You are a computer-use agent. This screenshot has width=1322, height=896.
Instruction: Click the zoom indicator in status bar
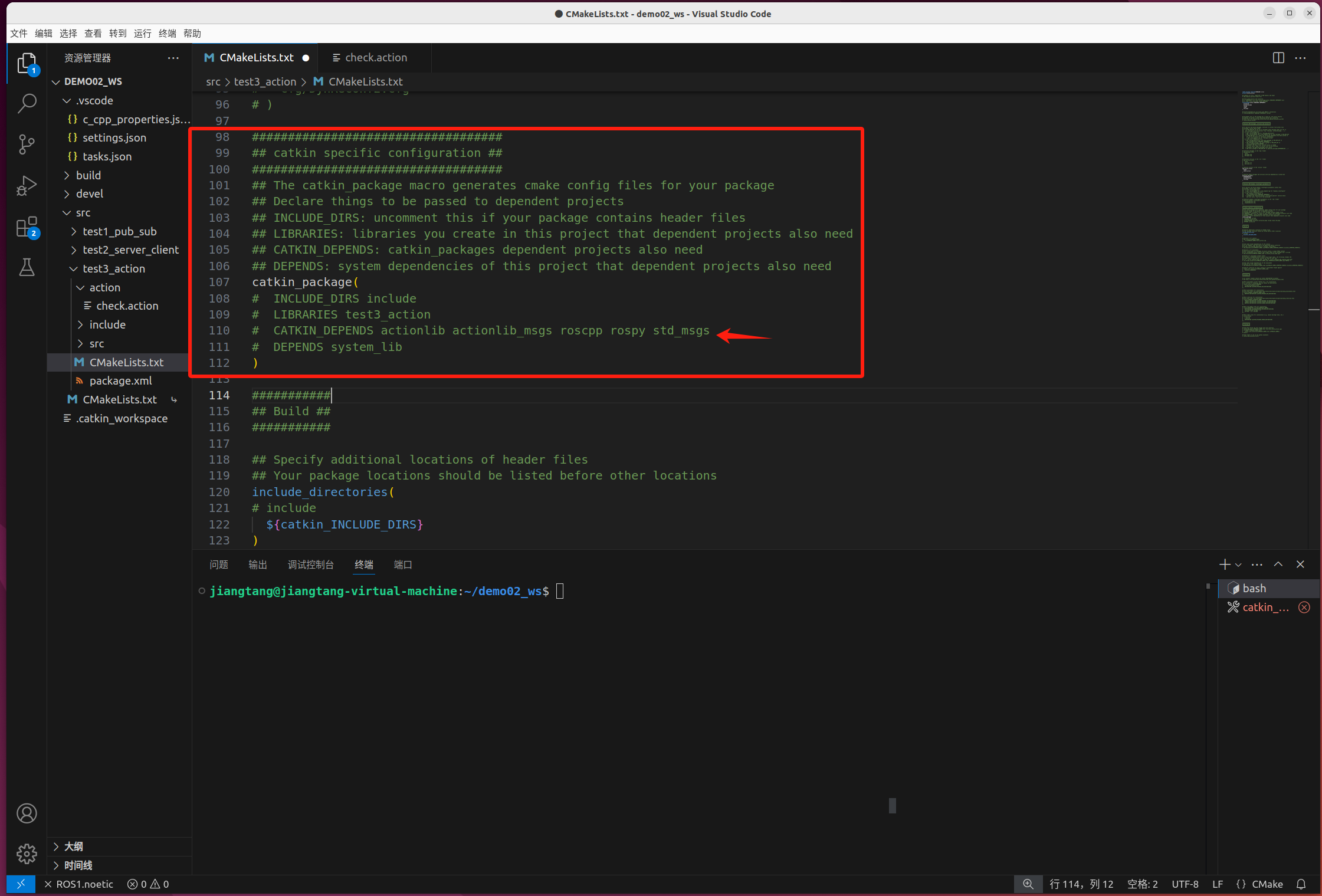point(1028,884)
